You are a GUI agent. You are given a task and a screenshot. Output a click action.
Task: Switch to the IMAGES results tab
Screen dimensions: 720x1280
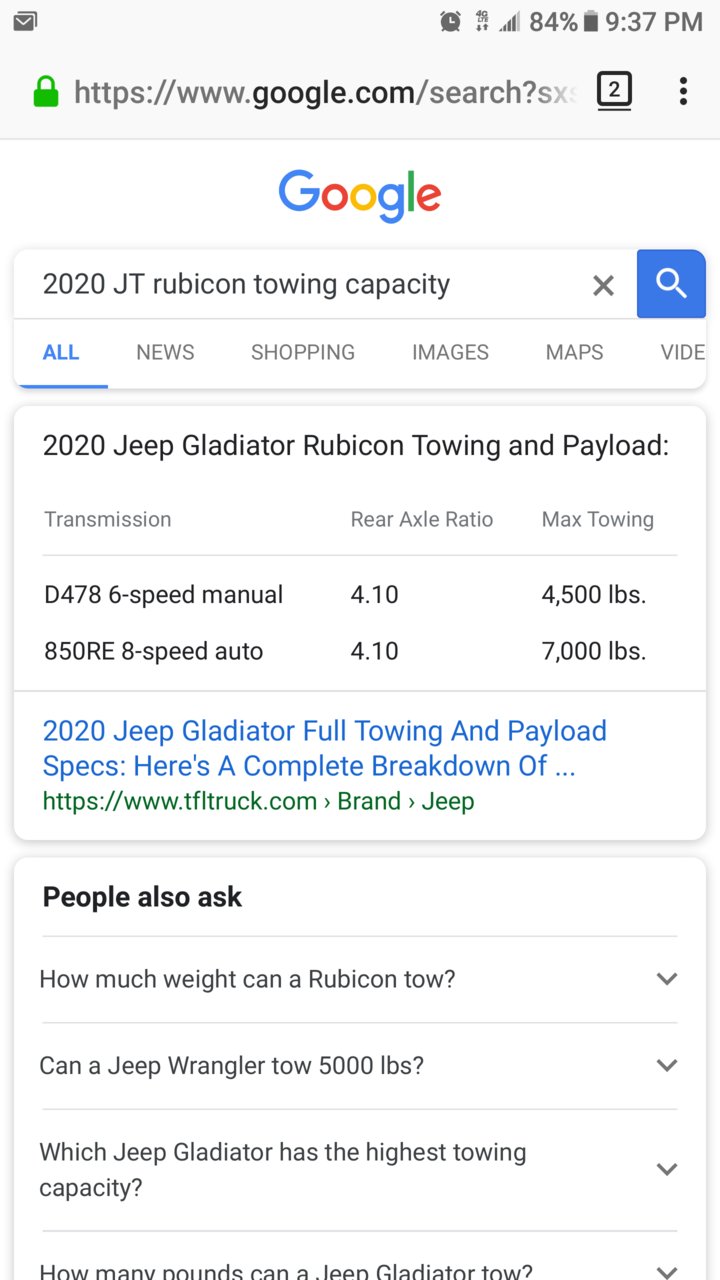click(x=450, y=352)
